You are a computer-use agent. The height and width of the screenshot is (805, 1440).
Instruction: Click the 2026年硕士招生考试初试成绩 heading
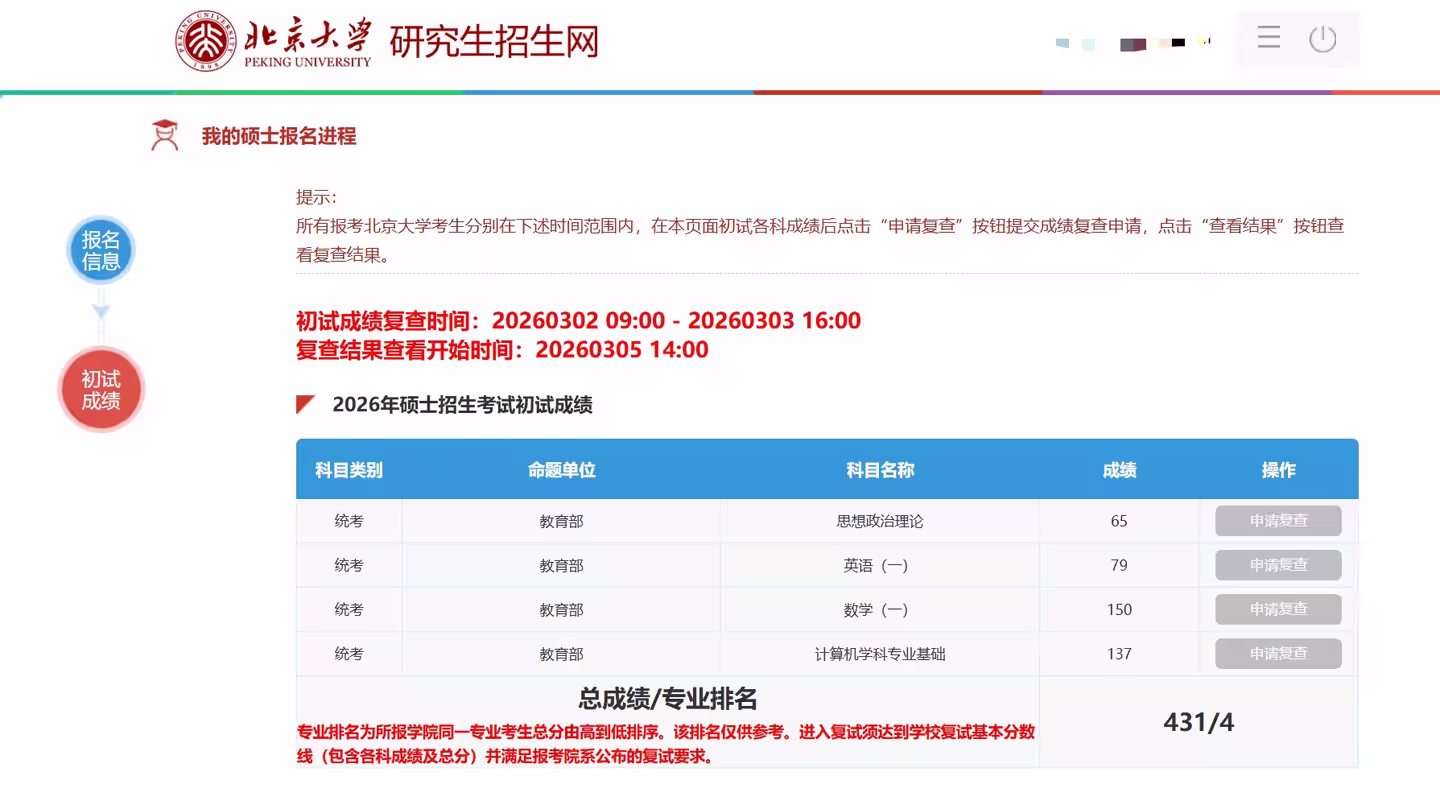click(462, 405)
